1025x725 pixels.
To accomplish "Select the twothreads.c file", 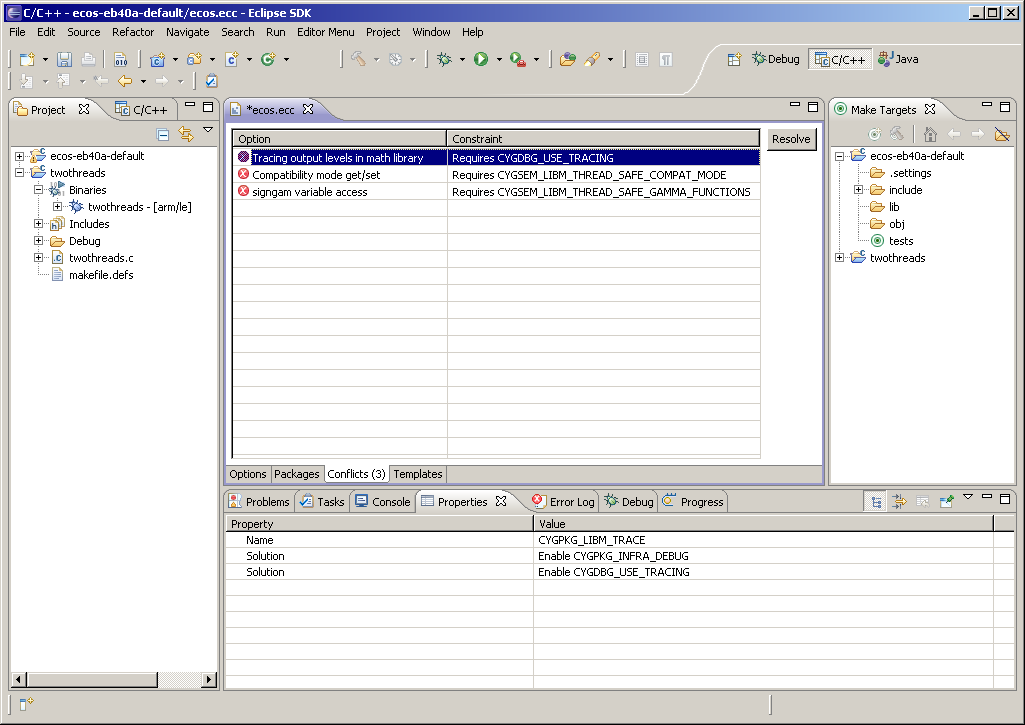I will coord(101,258).
